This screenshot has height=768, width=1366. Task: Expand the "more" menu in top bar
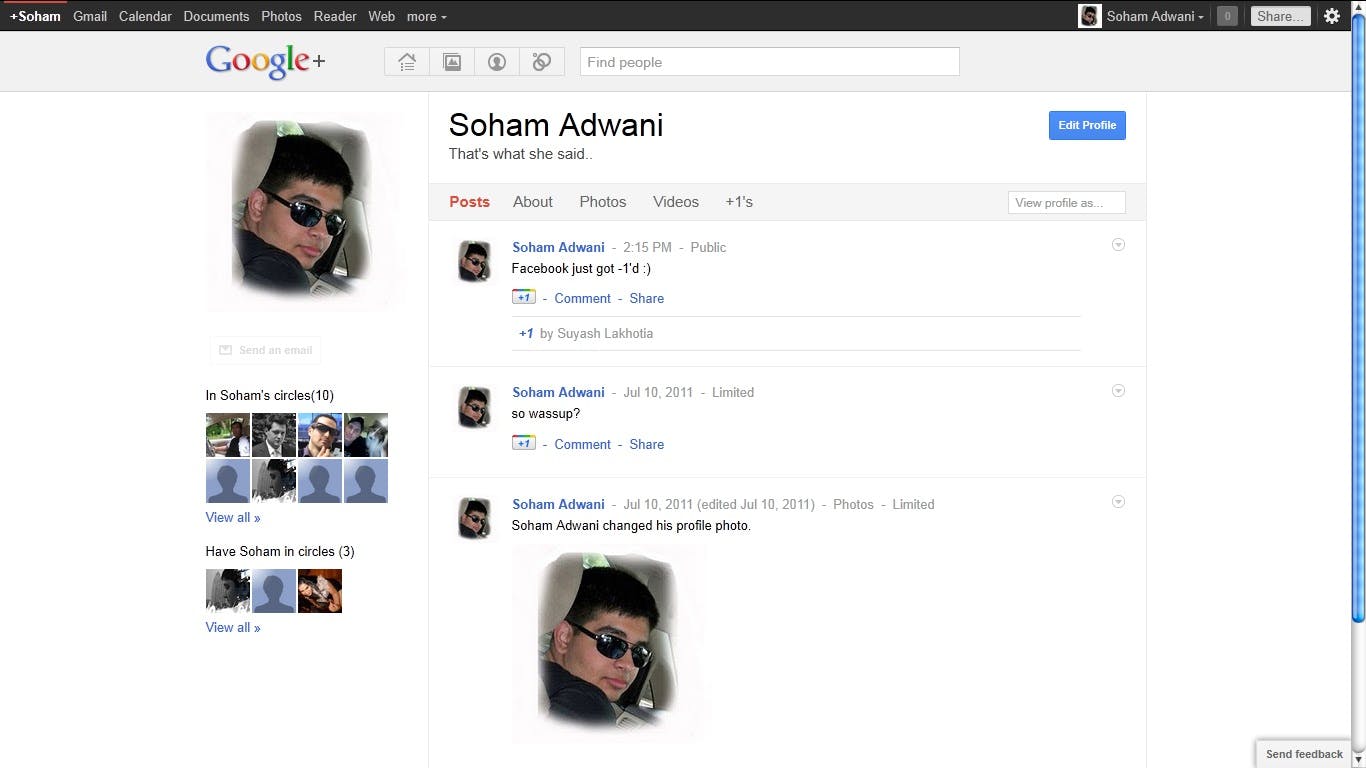click(426, 16)
